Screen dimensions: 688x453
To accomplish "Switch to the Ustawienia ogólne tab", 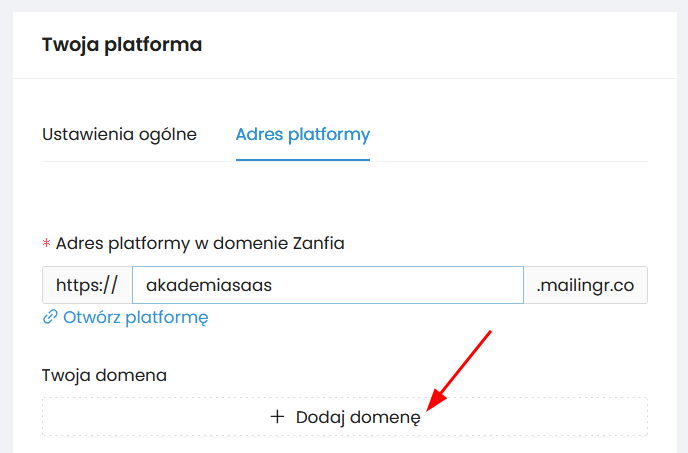I will click(x=119, y=134).
